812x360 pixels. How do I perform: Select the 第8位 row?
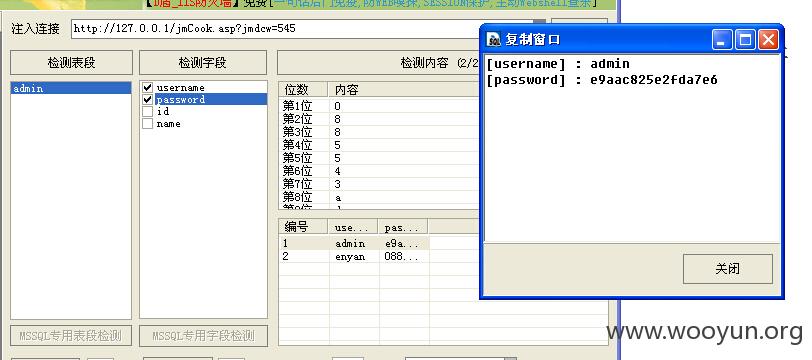point(380,197)
